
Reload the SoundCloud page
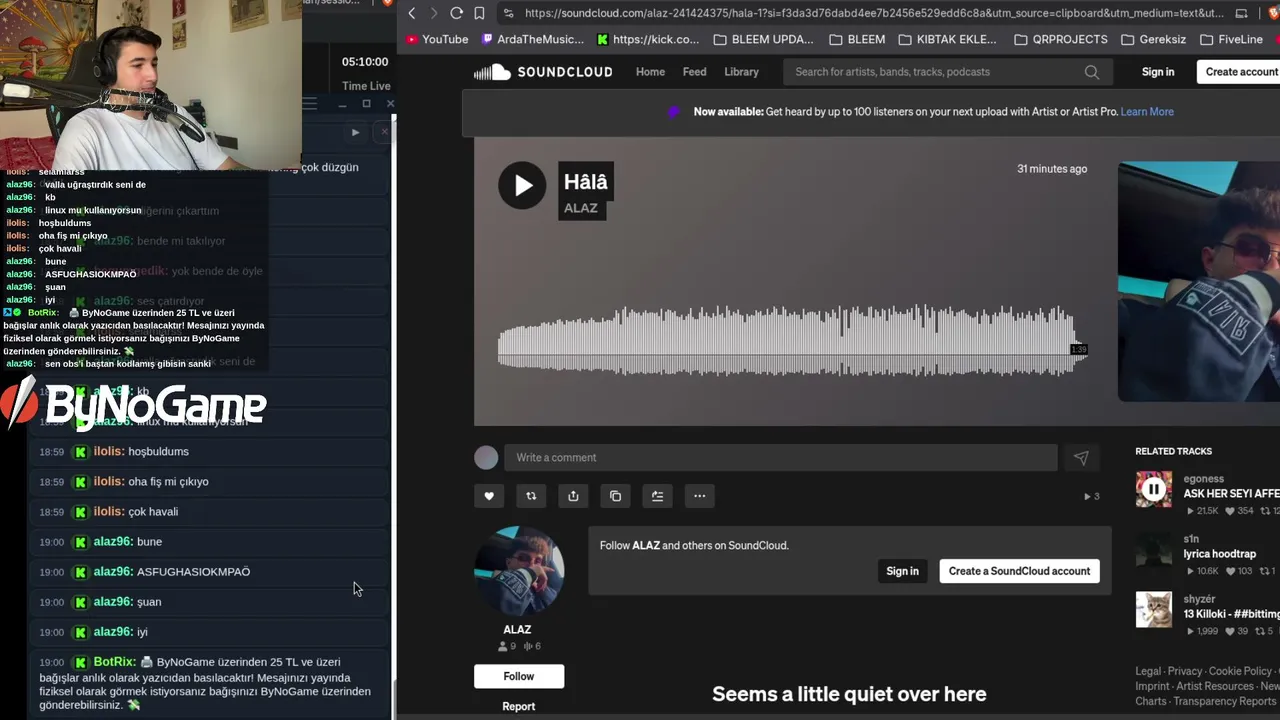pyautogui.click(x=456, y=13)
